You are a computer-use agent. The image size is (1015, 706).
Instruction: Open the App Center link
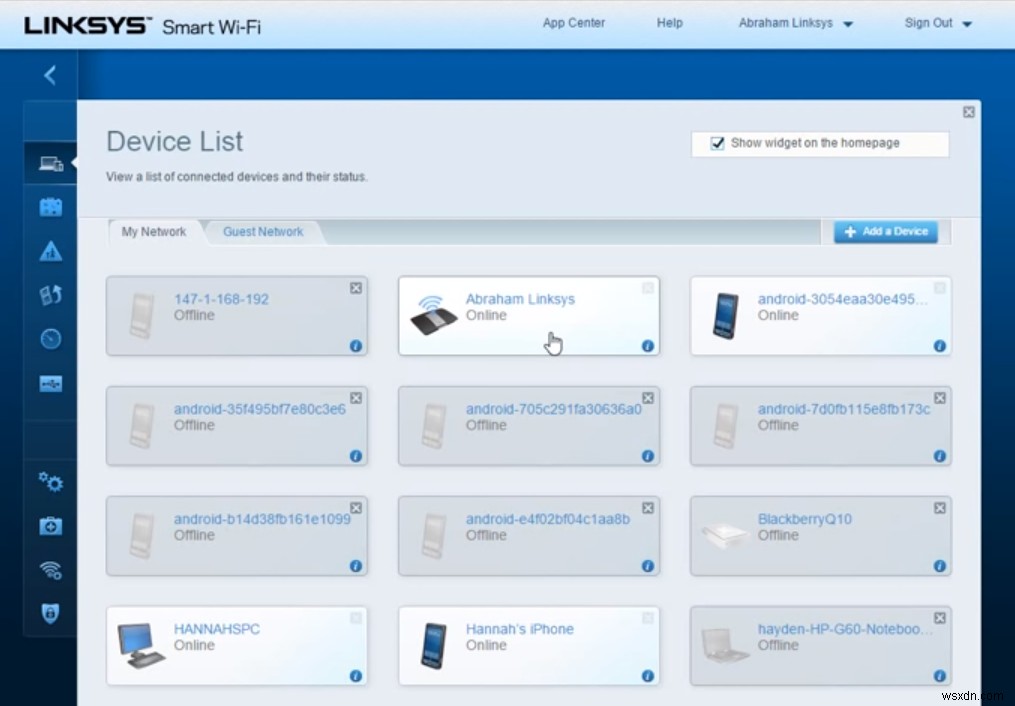(574, 23)
